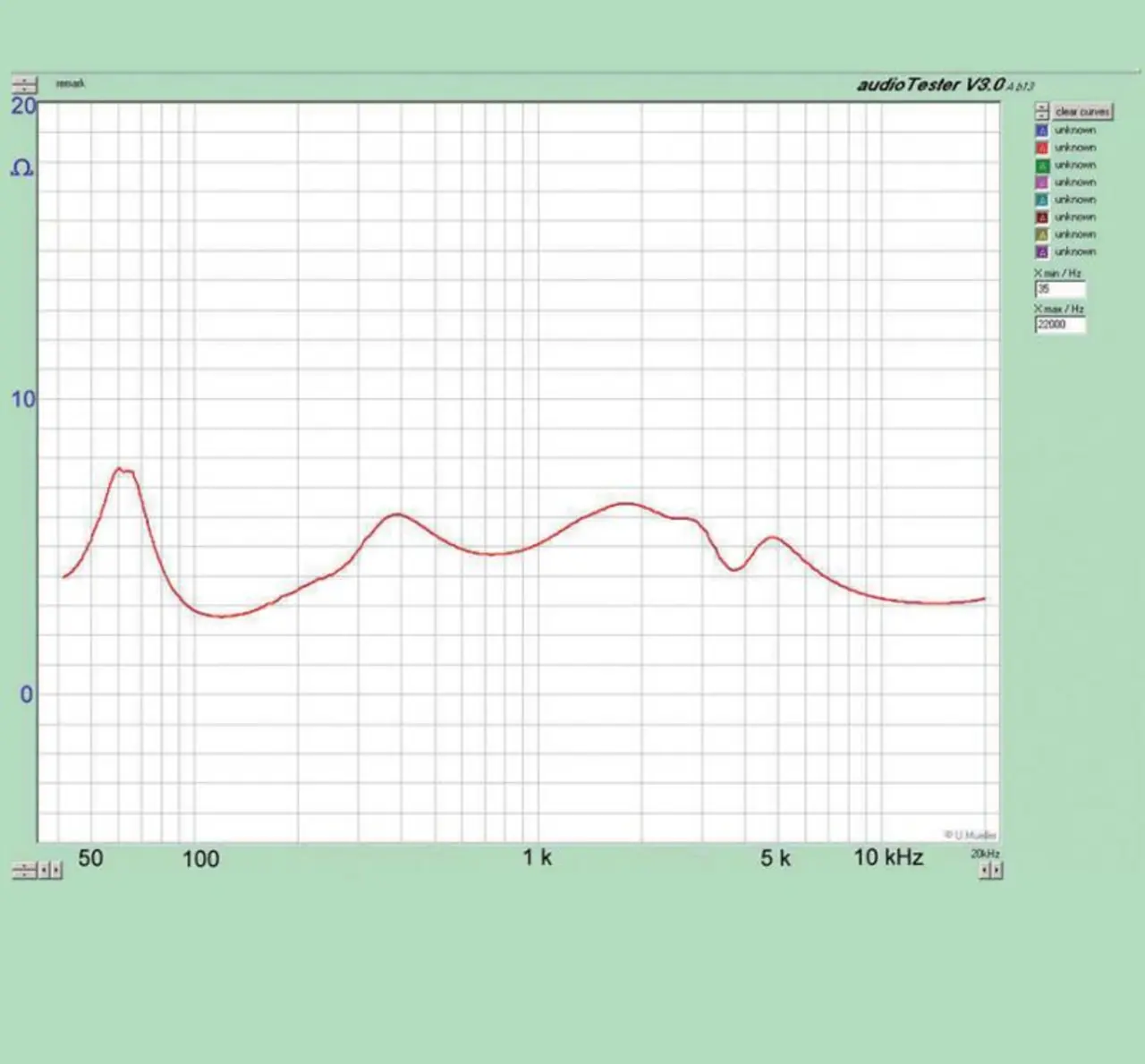Image resolution: width=1145 pixels, height=1064 pixels.
Task: Select the teal curve slot icon
Action: point(1041,200)
